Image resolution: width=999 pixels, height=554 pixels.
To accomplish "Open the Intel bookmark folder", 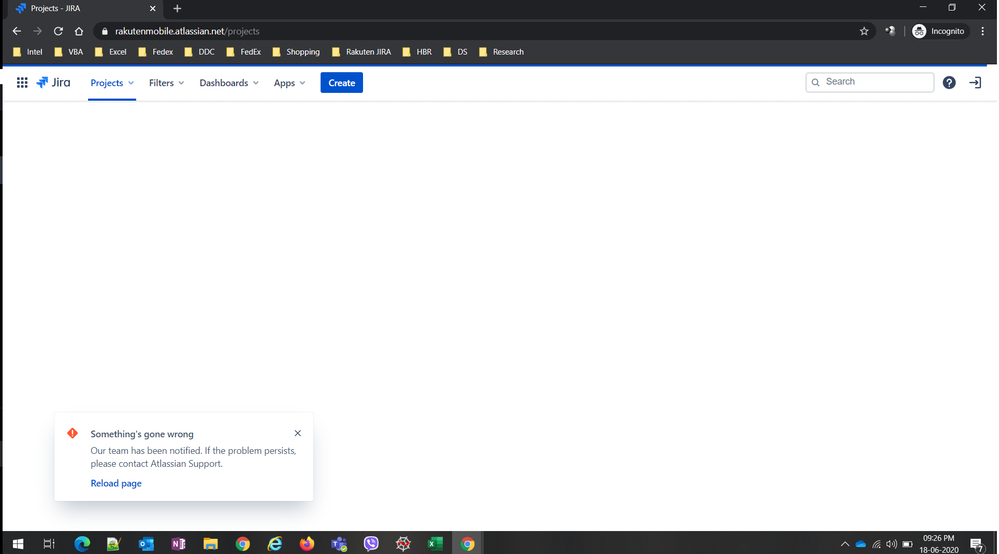I will [x=28, y=52].
